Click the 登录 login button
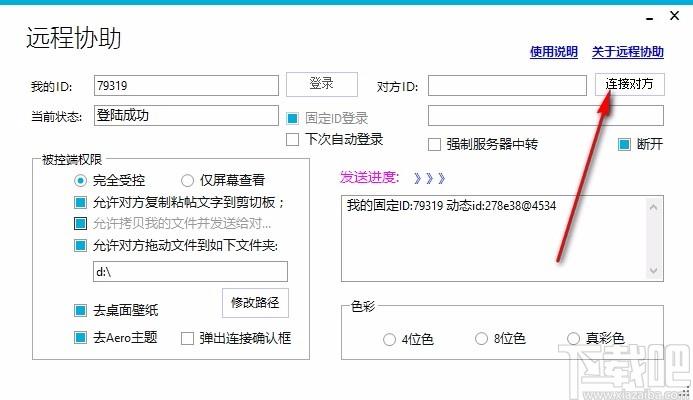 pos(322,84)
